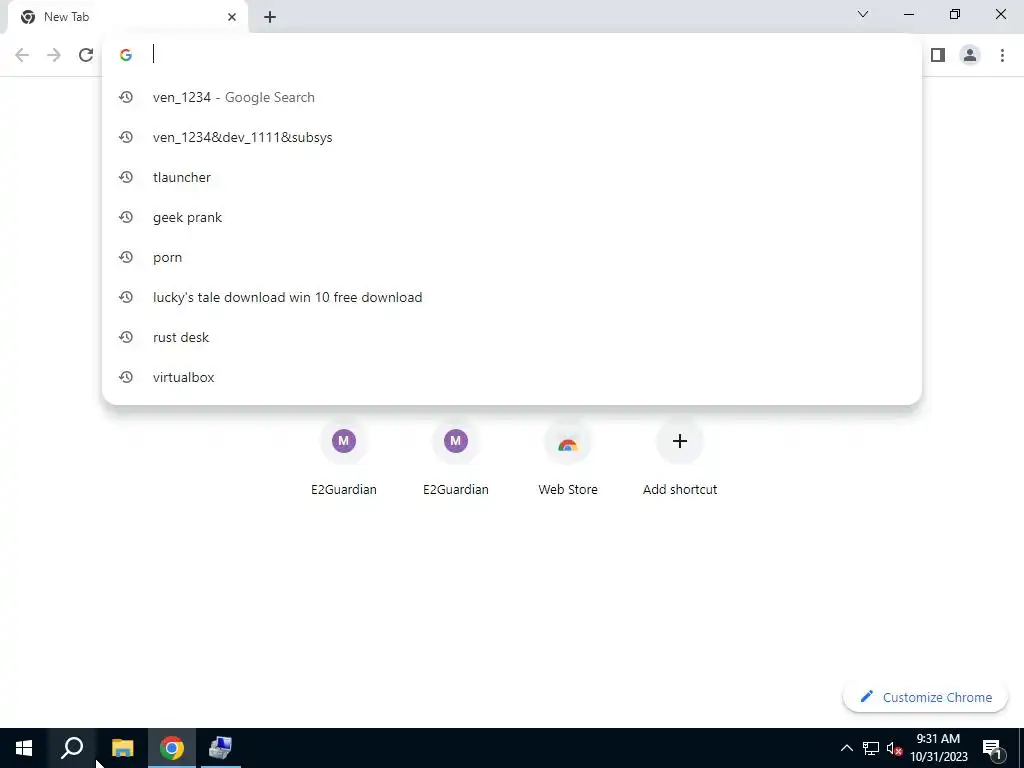Select 'ven_1234 - Google Search' suggestion
The height and width of the screenshot is (768, 1024).
tap(512, 97)
